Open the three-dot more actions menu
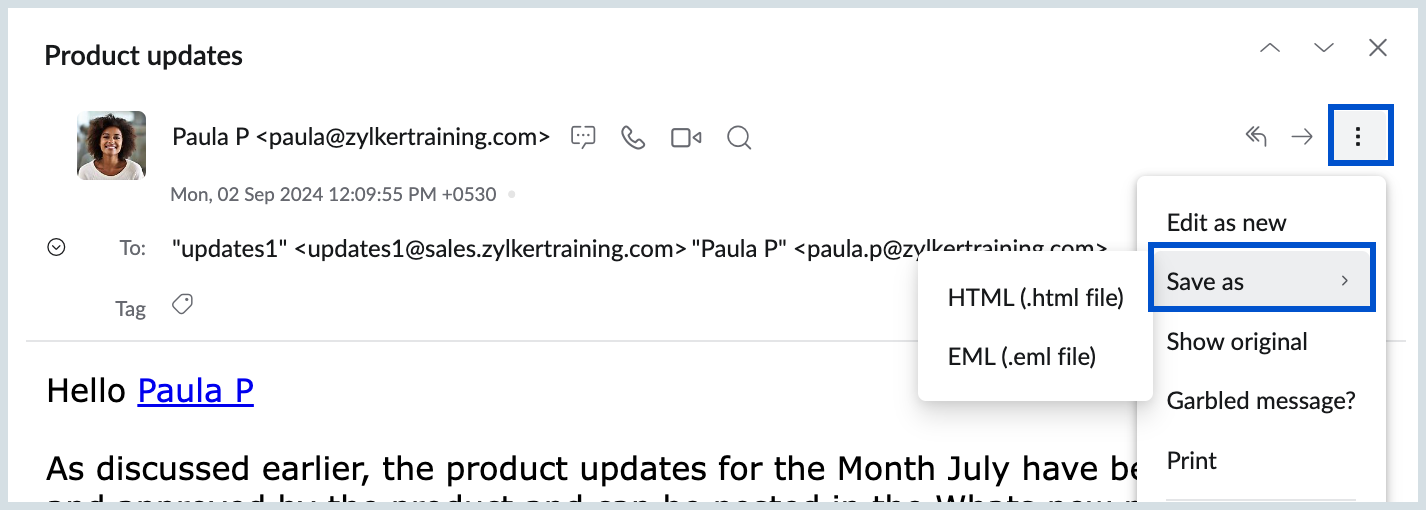 coord(1358,137)
